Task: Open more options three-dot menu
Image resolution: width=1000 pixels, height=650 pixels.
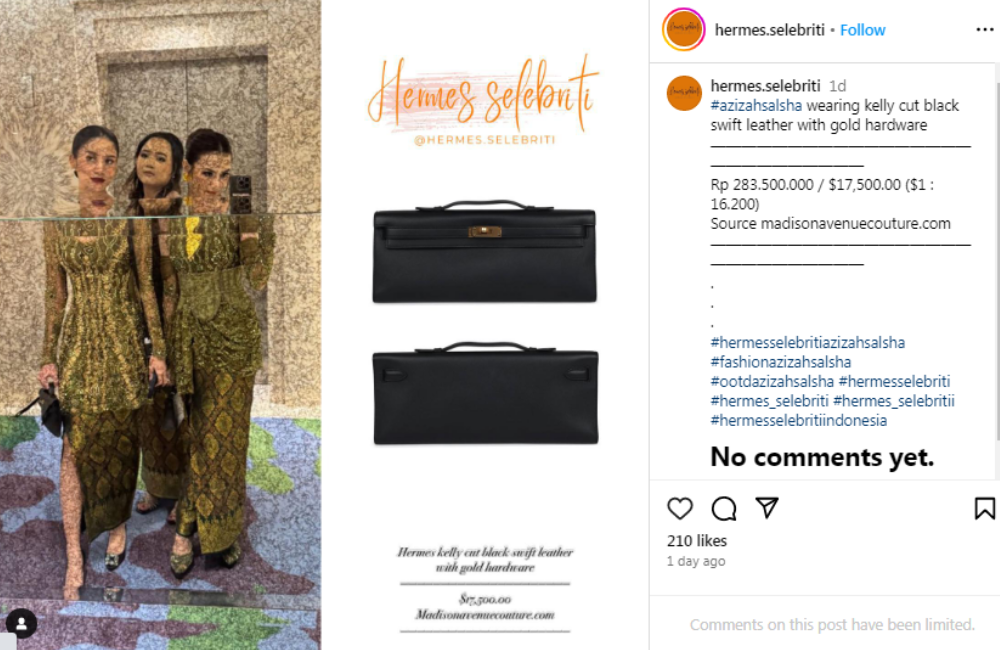Action: [x=985, y=29]
